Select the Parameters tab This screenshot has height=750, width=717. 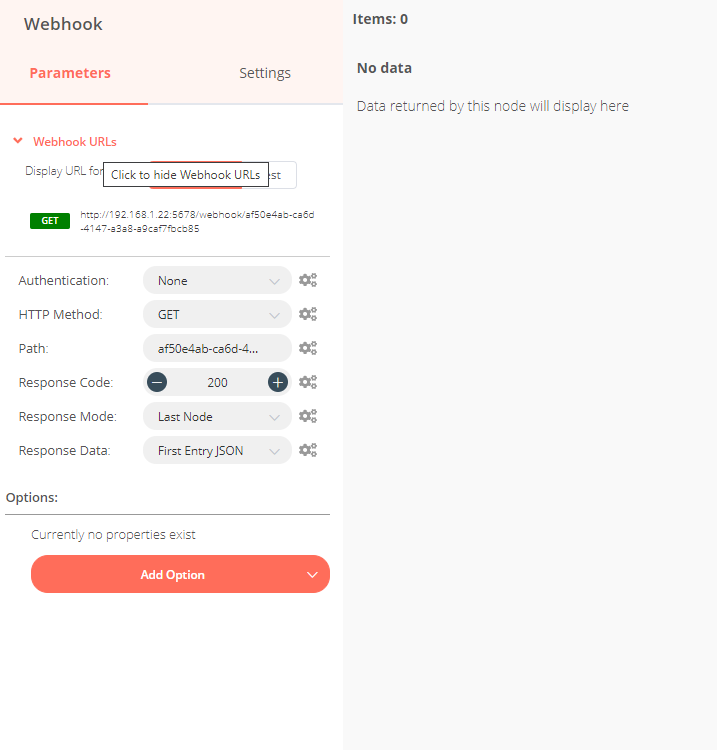[70, 73]
